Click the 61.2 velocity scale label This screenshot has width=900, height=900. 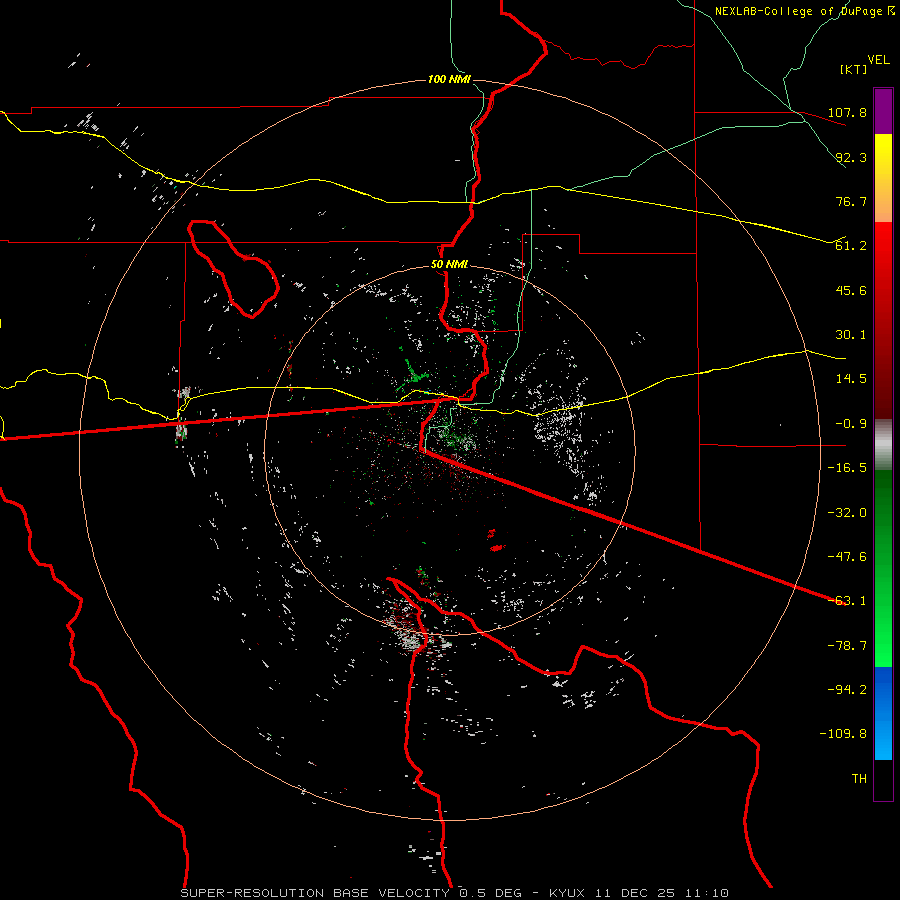[851, 246]
